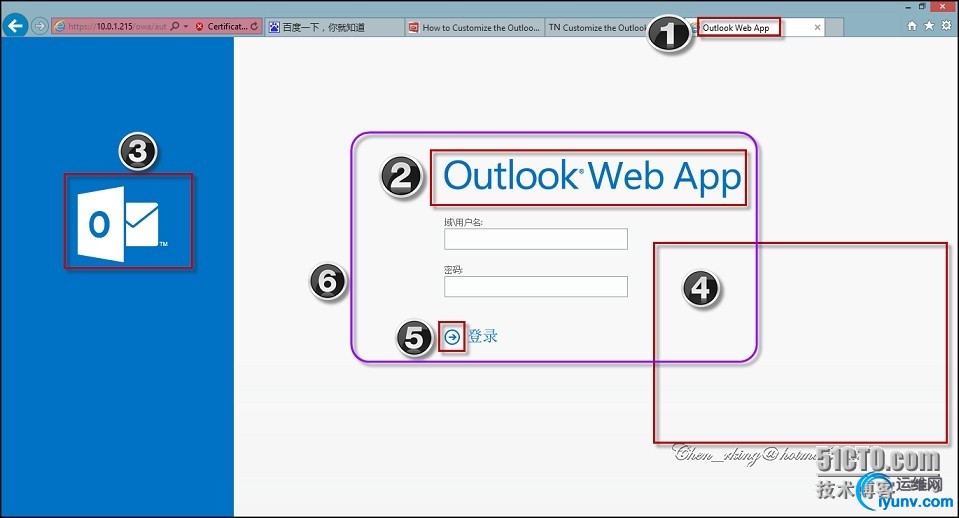Refresh the page with the reload icon
Viewport: 959px width, 518px height.
254,26
